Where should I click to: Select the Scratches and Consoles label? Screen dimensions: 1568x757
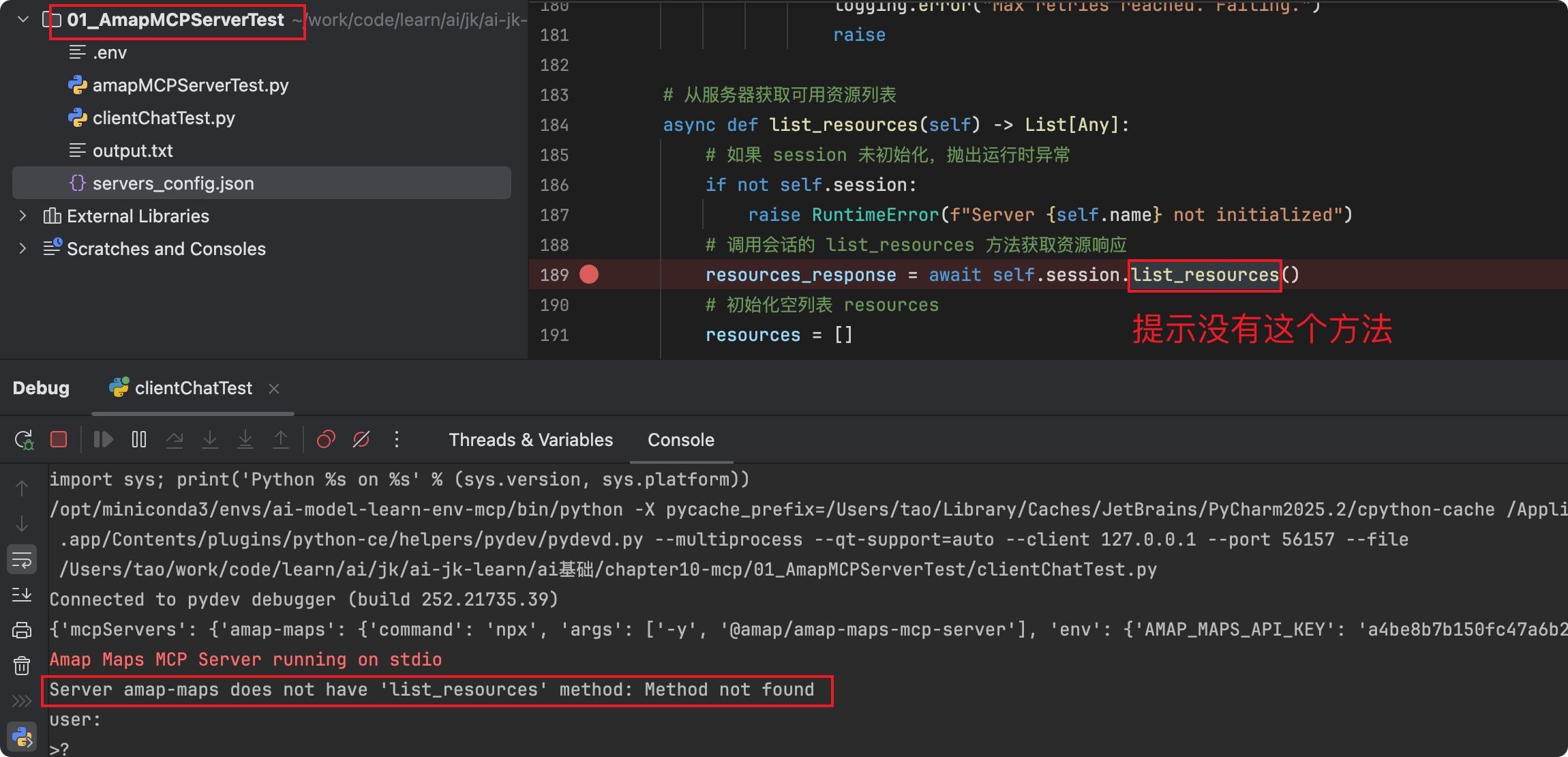[x=166, y=249]
